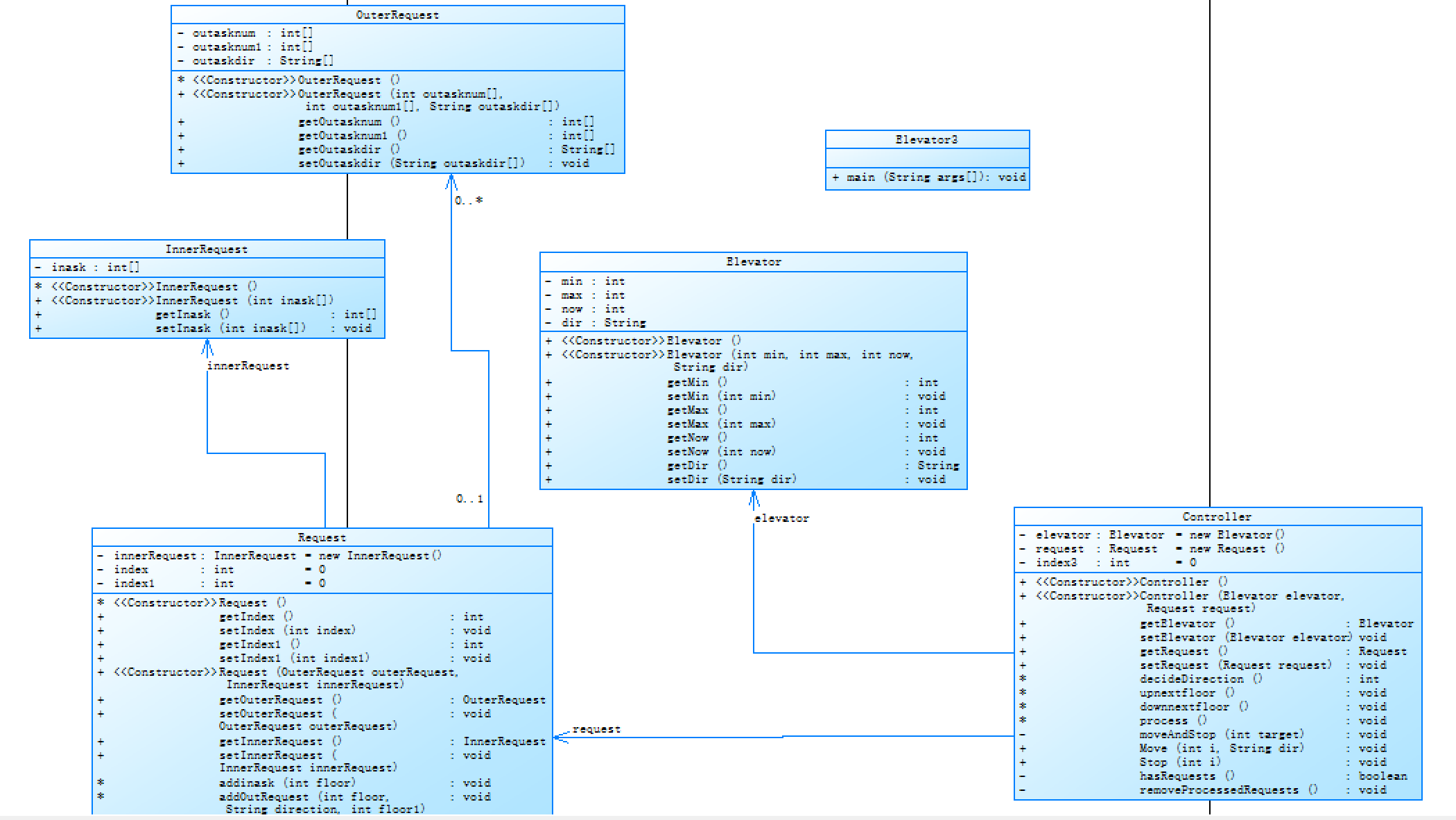Select the removeProcessedRequests operation
This screenshot has width=1456, height=820.
1219,790
